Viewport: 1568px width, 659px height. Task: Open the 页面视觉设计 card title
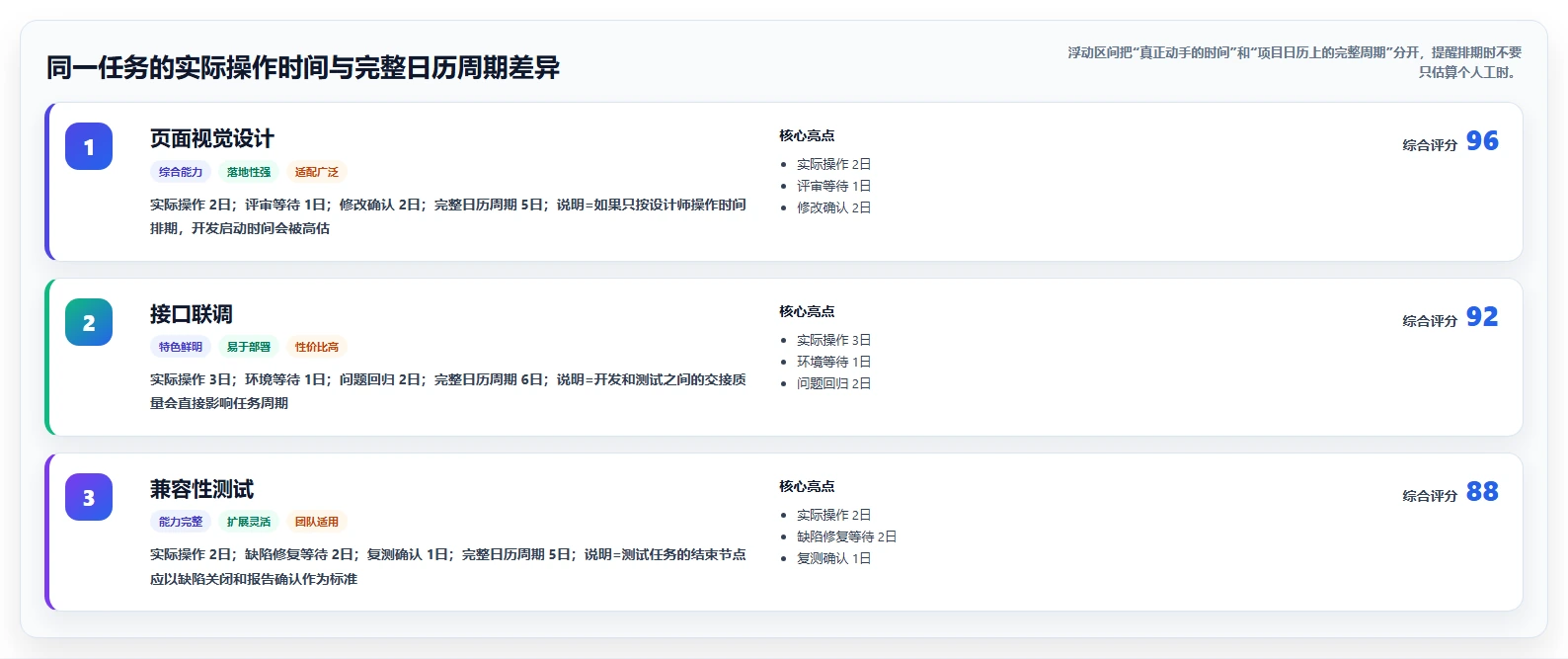212,138
